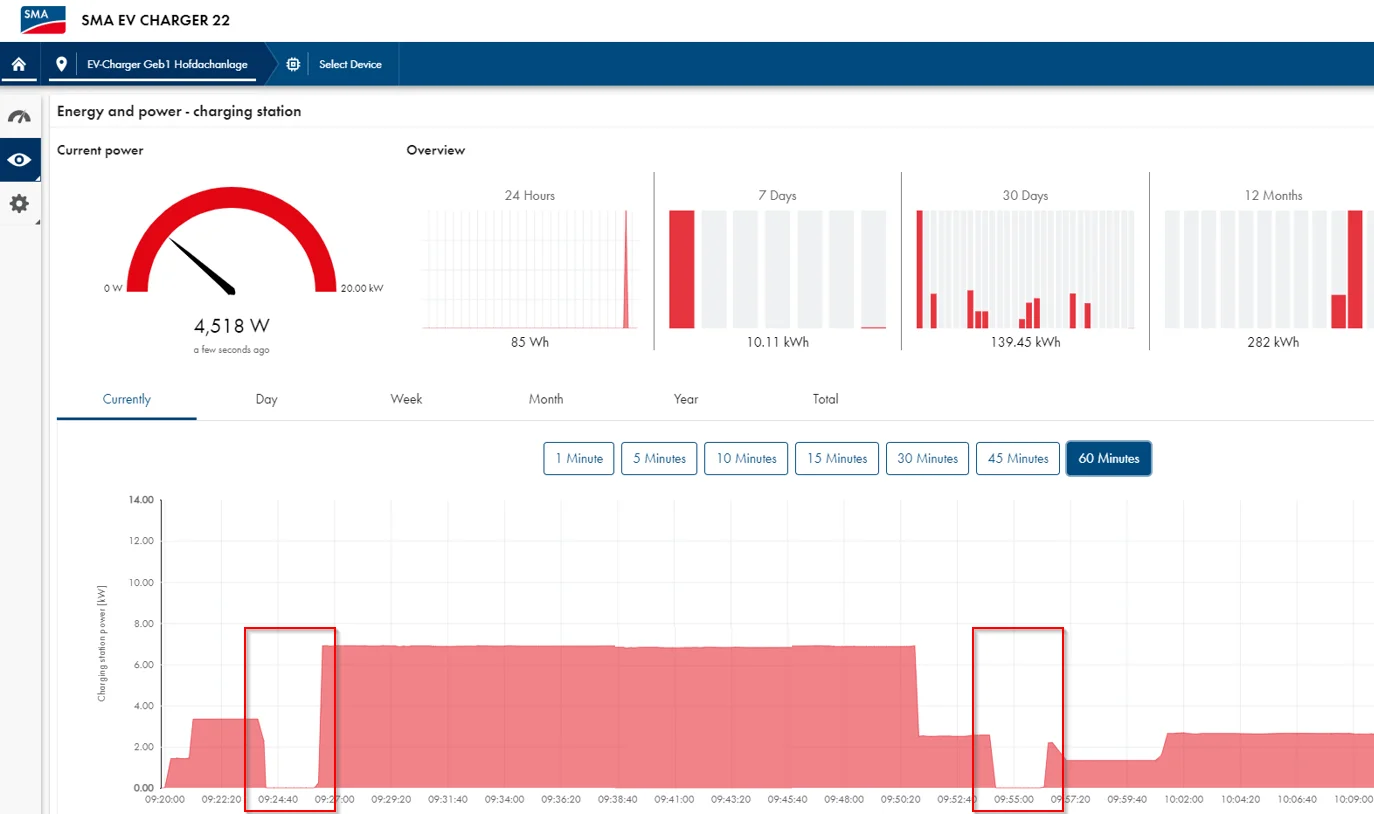Click the 30 Days overview chart
The height and width of the screenshot is (814, 1374).
(1025, 268)
